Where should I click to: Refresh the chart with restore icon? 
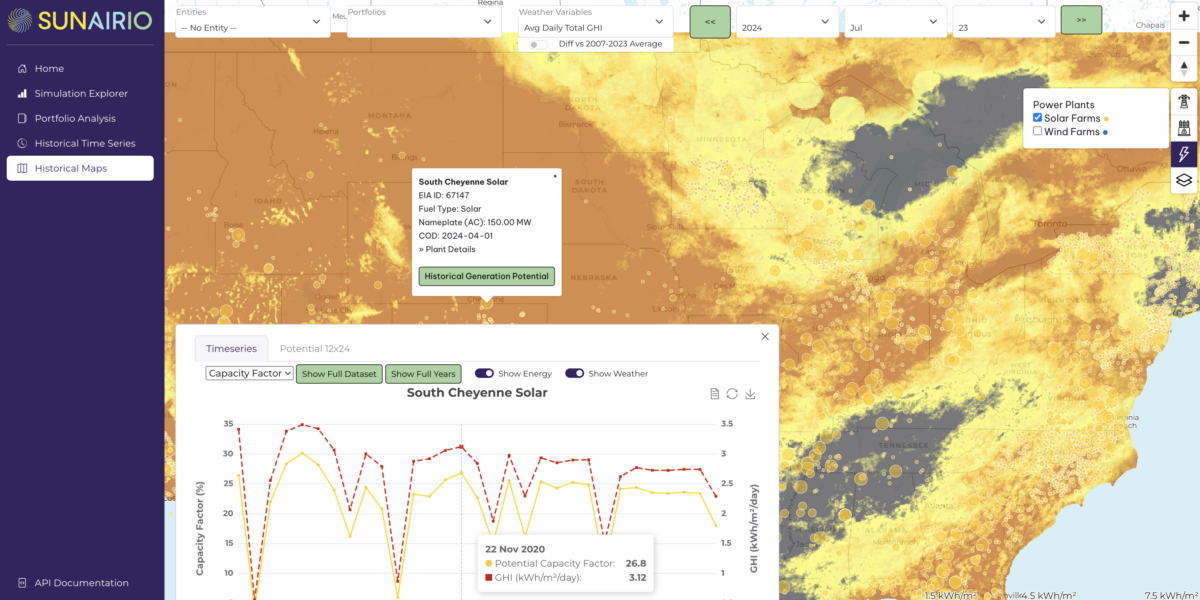pyautogui.click(x=732, y=394)
